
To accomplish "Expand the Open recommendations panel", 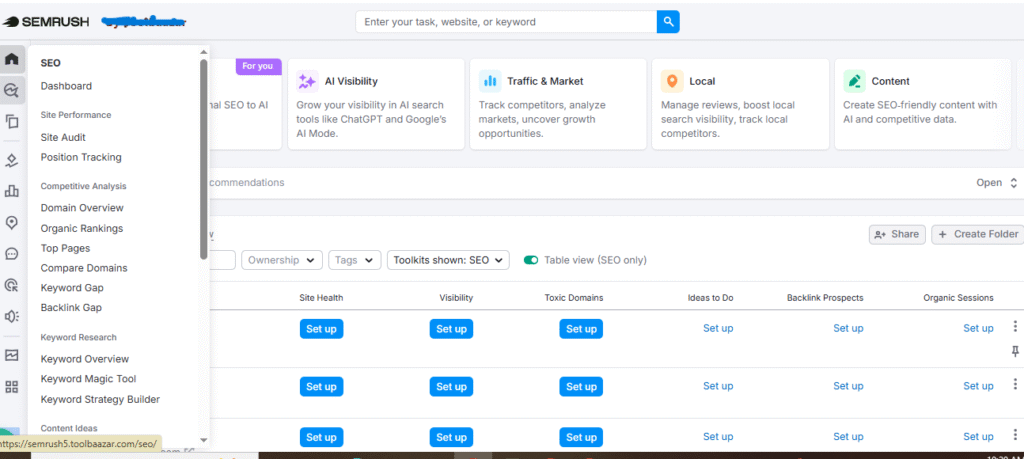I will pyautogui.click(x=997, y=183).
